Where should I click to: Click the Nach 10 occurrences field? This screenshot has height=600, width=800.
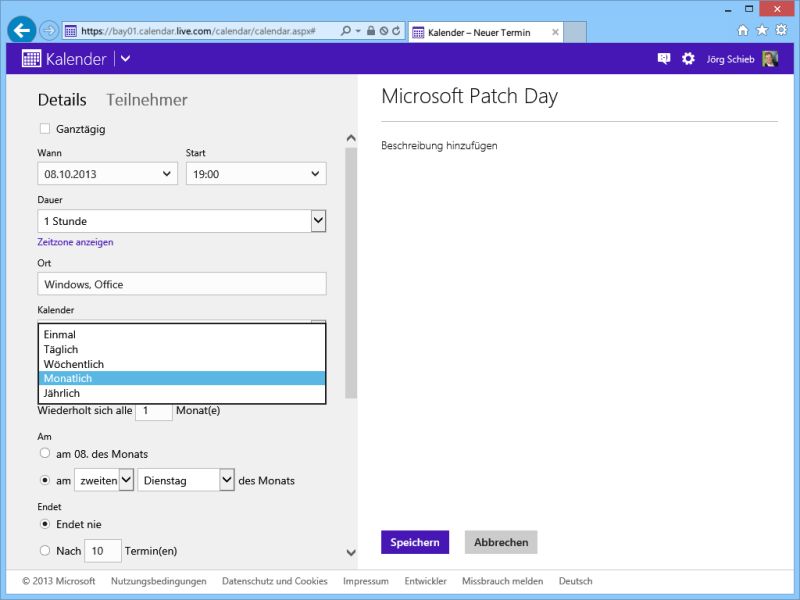pyautogui.click(x=103, y=551)
